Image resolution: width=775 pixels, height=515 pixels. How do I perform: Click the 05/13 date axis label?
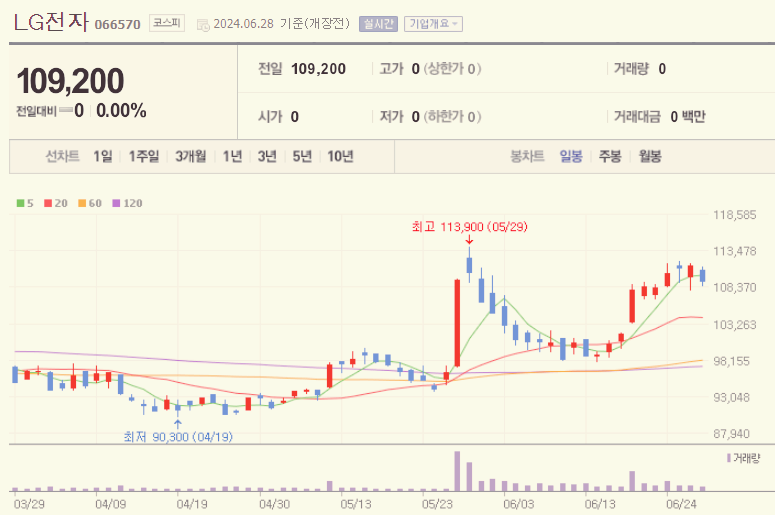pyautogui.click(x=355, y=504)
